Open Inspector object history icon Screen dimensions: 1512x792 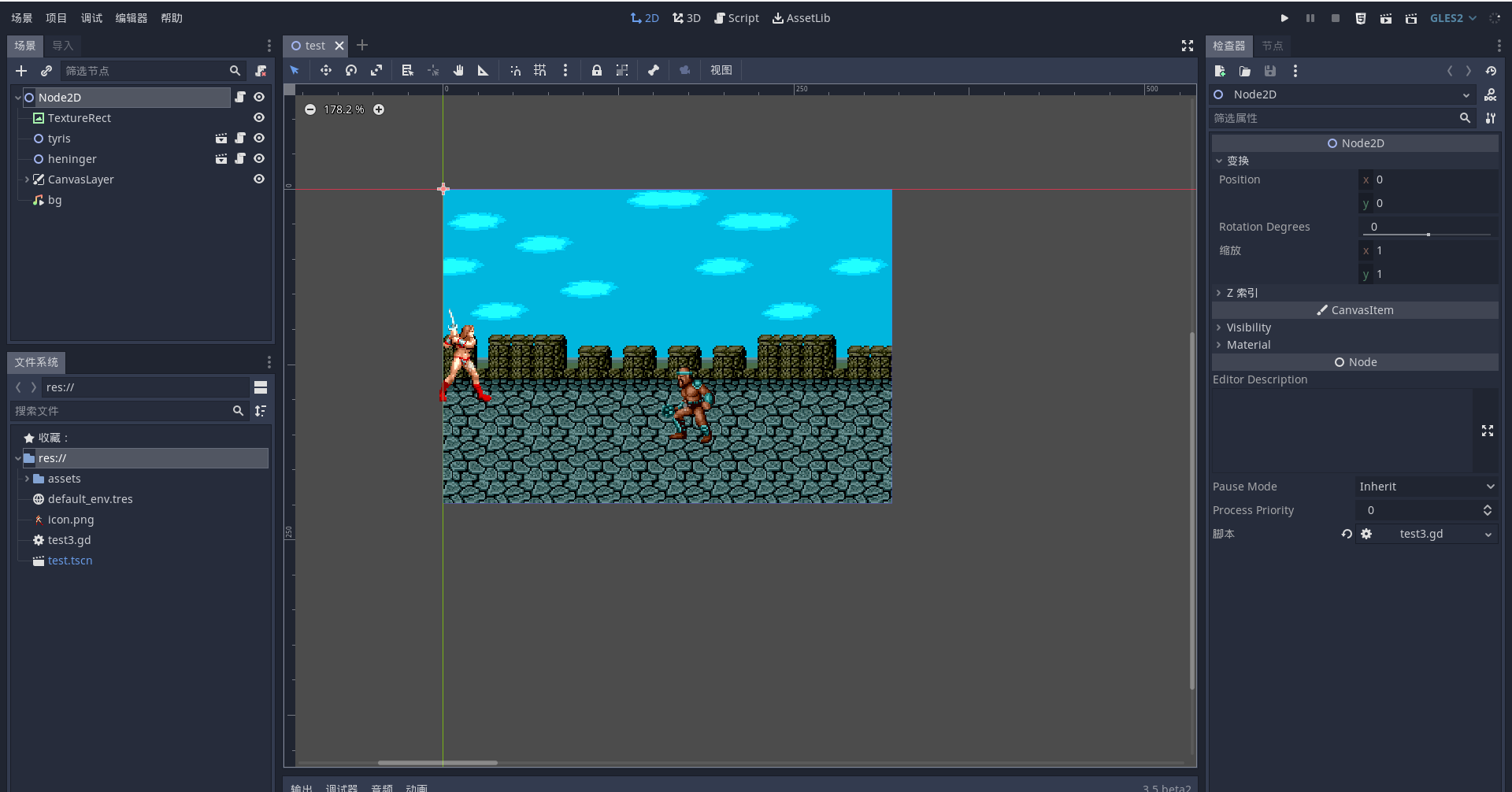point(1491,71)
